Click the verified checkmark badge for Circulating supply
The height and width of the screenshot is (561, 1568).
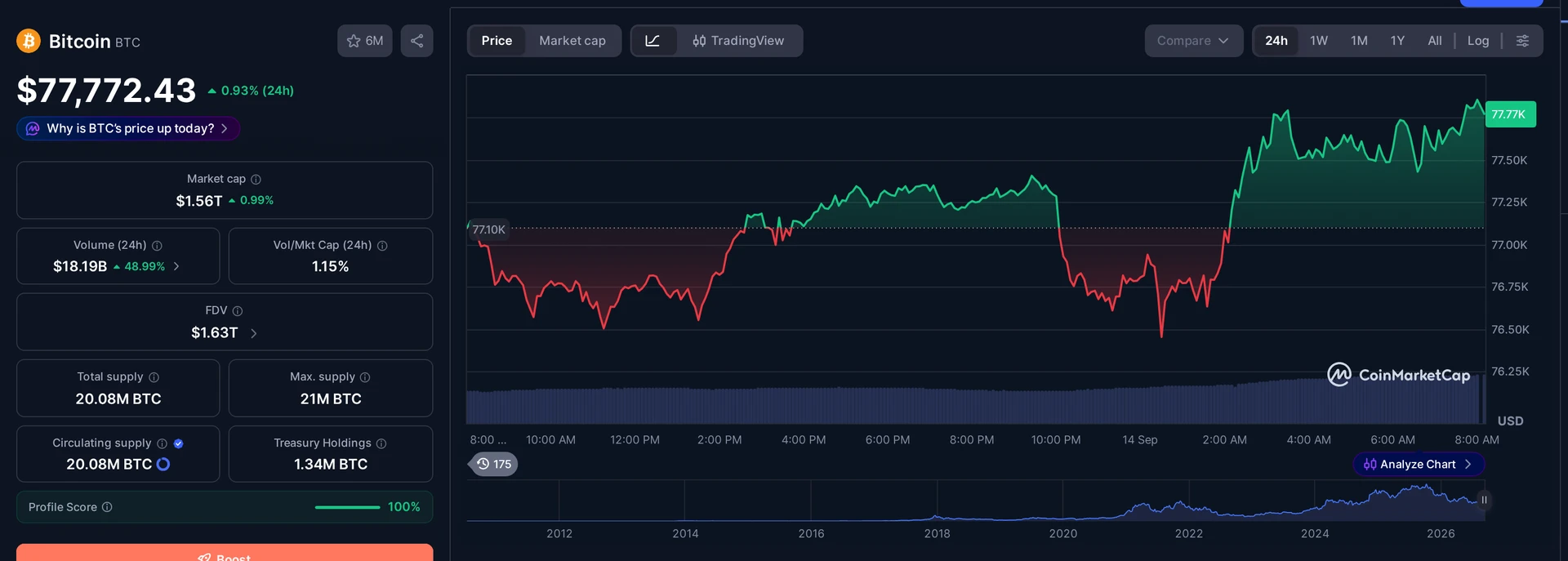click(178, 443)
